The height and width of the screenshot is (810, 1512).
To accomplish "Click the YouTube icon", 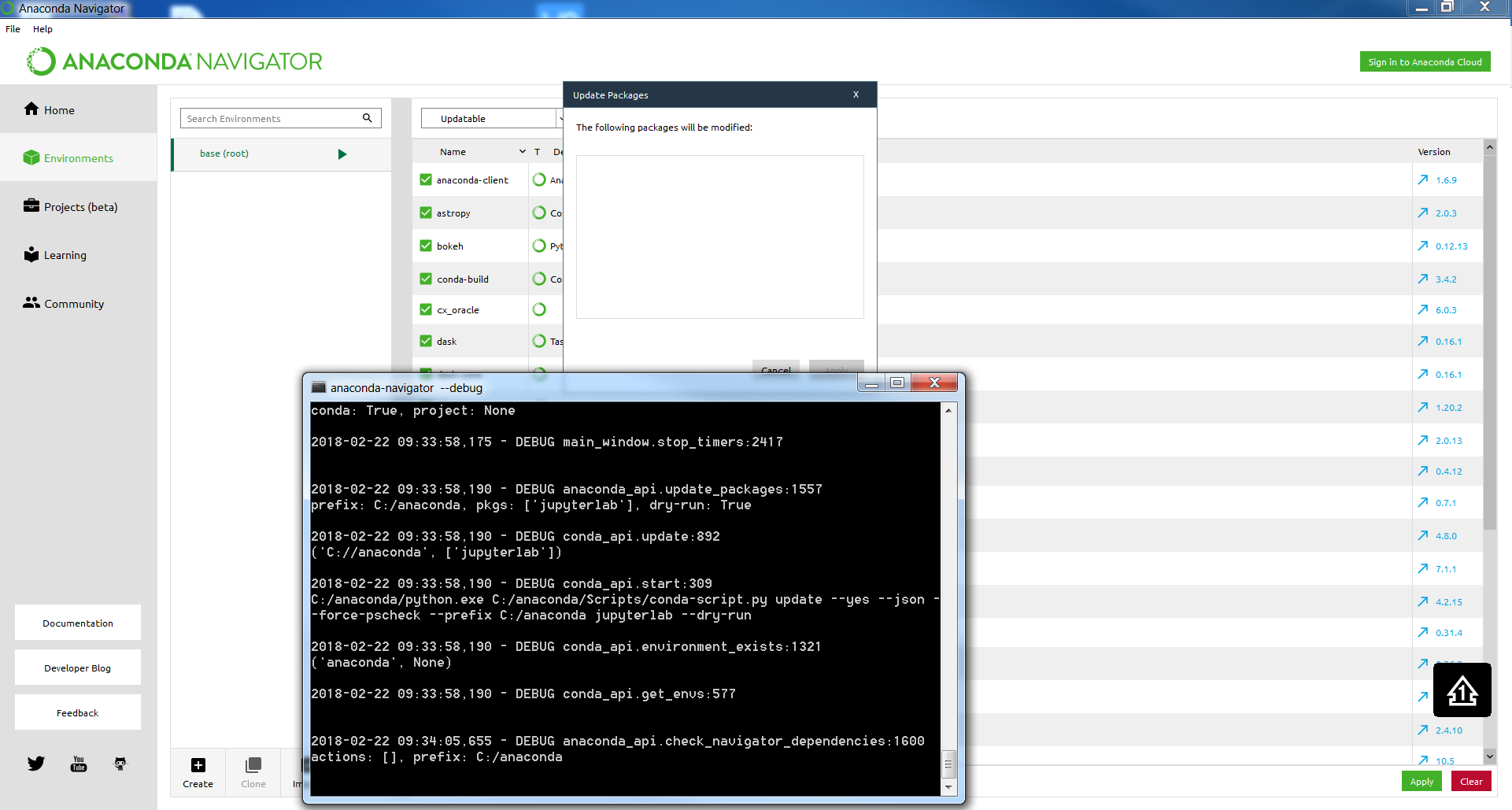I will point(78,763).
